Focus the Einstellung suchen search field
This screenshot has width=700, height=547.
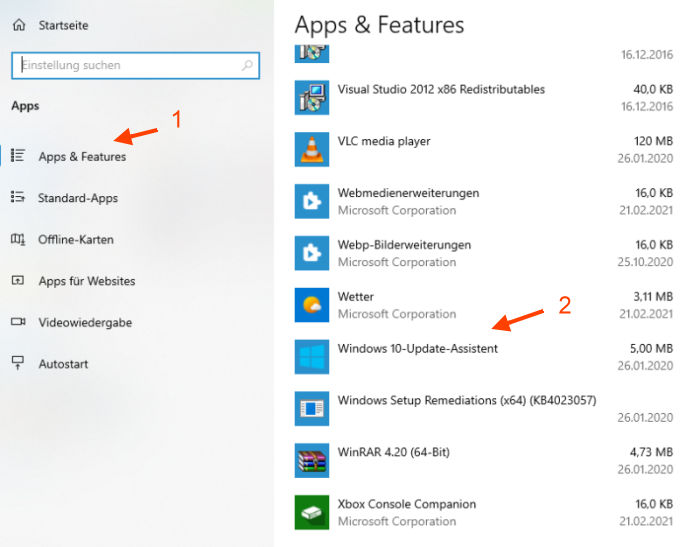[x=125, y=66]
